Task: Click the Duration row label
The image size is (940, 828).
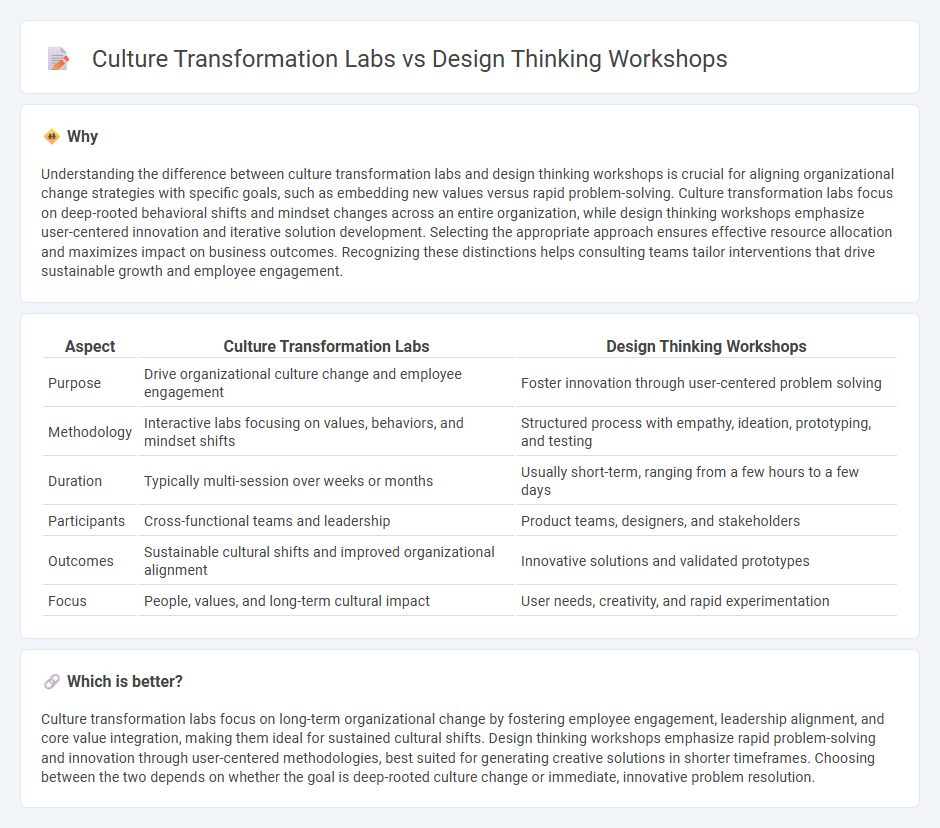Action: 75,481
